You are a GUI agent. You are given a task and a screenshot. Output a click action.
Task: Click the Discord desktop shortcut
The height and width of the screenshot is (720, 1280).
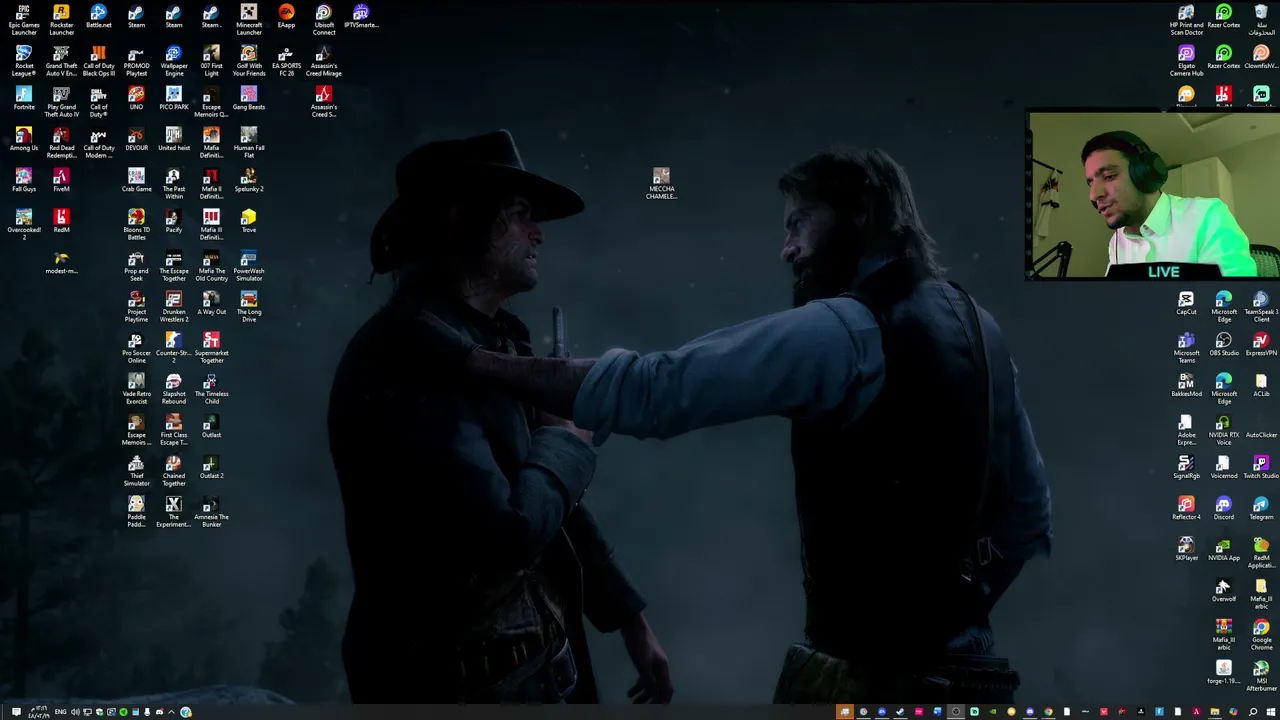coord(1224,508)
